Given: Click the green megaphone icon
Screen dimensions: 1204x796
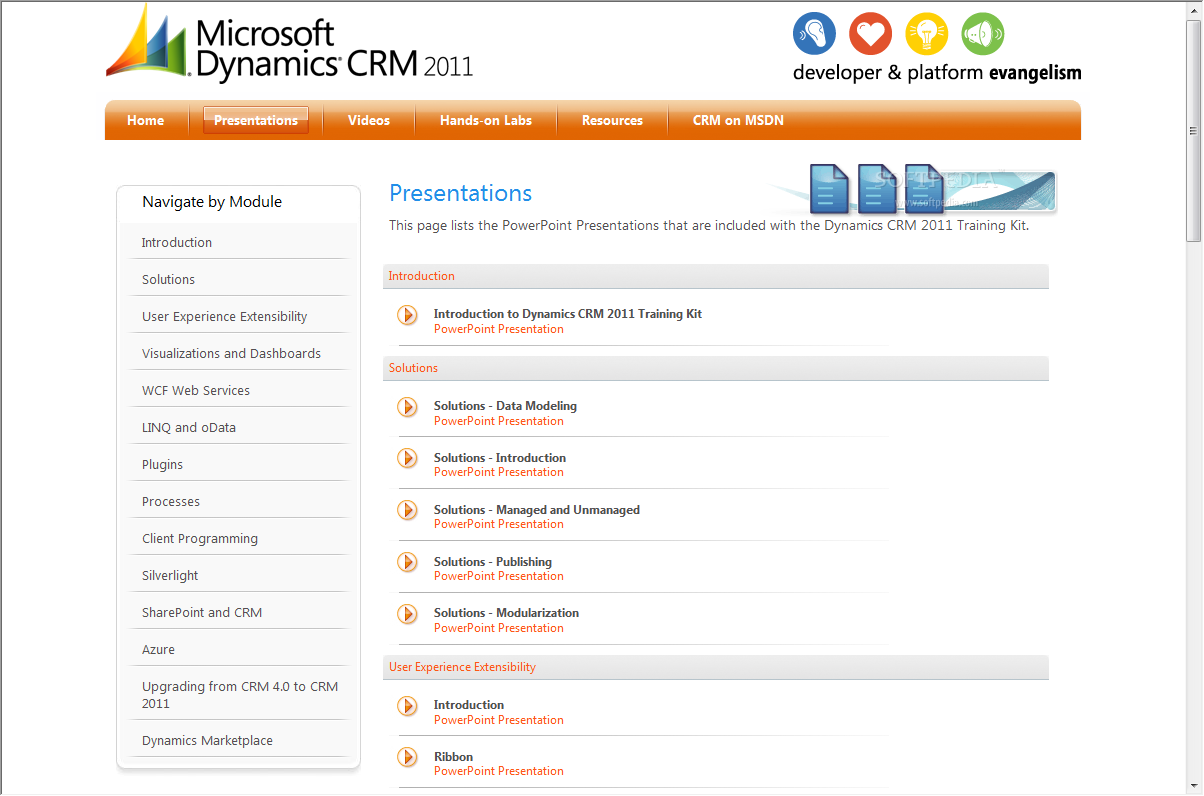Looking at the screenshot, I should 982,34.
